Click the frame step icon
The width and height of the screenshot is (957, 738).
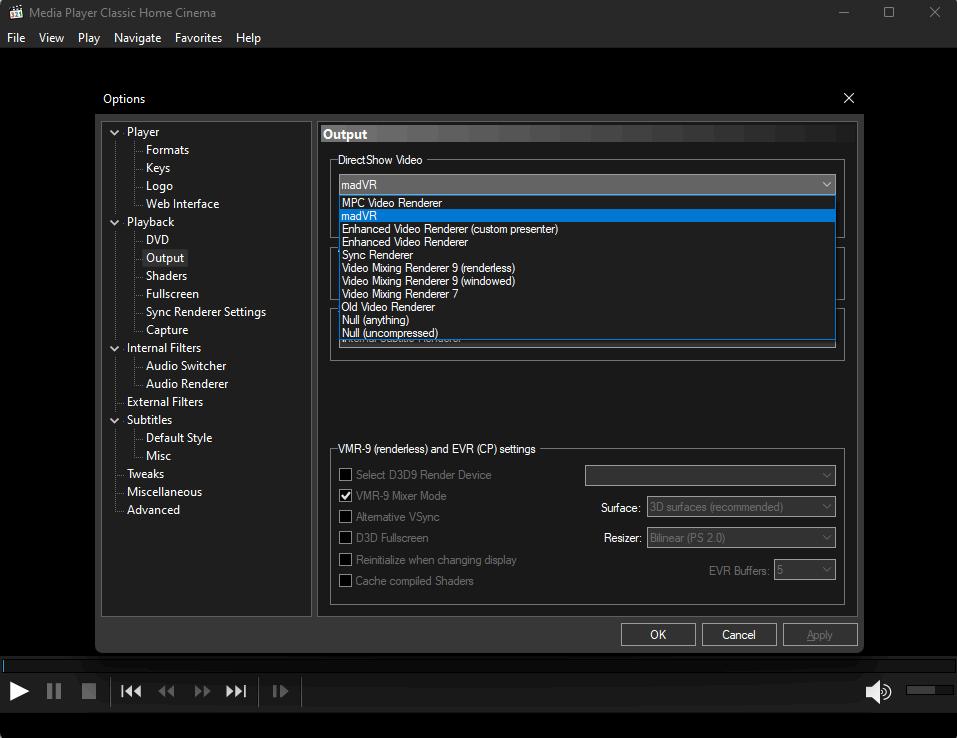tap(281, 691)
